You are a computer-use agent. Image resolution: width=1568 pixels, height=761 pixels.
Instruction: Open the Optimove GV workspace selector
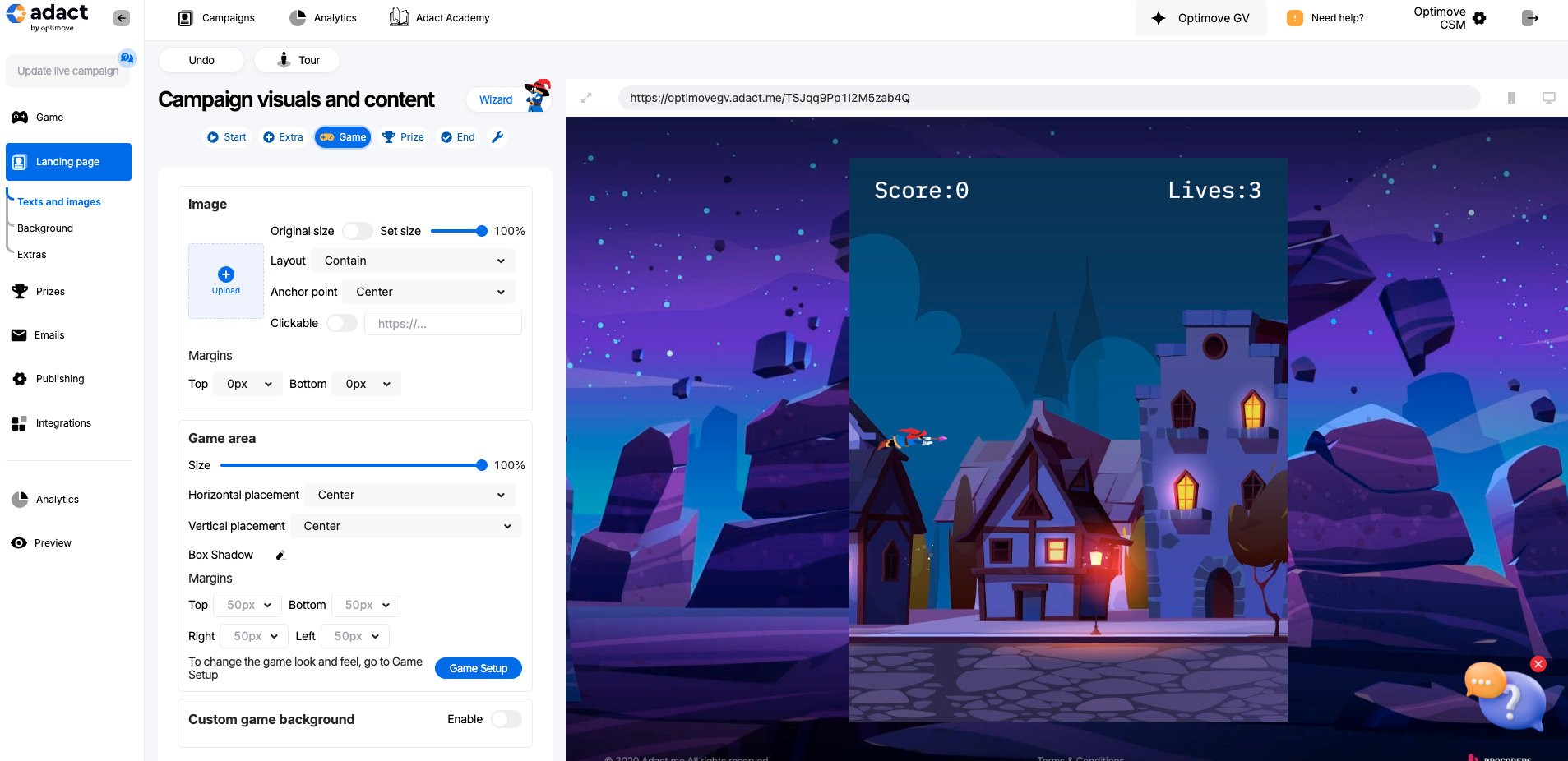click(1200, 18)
